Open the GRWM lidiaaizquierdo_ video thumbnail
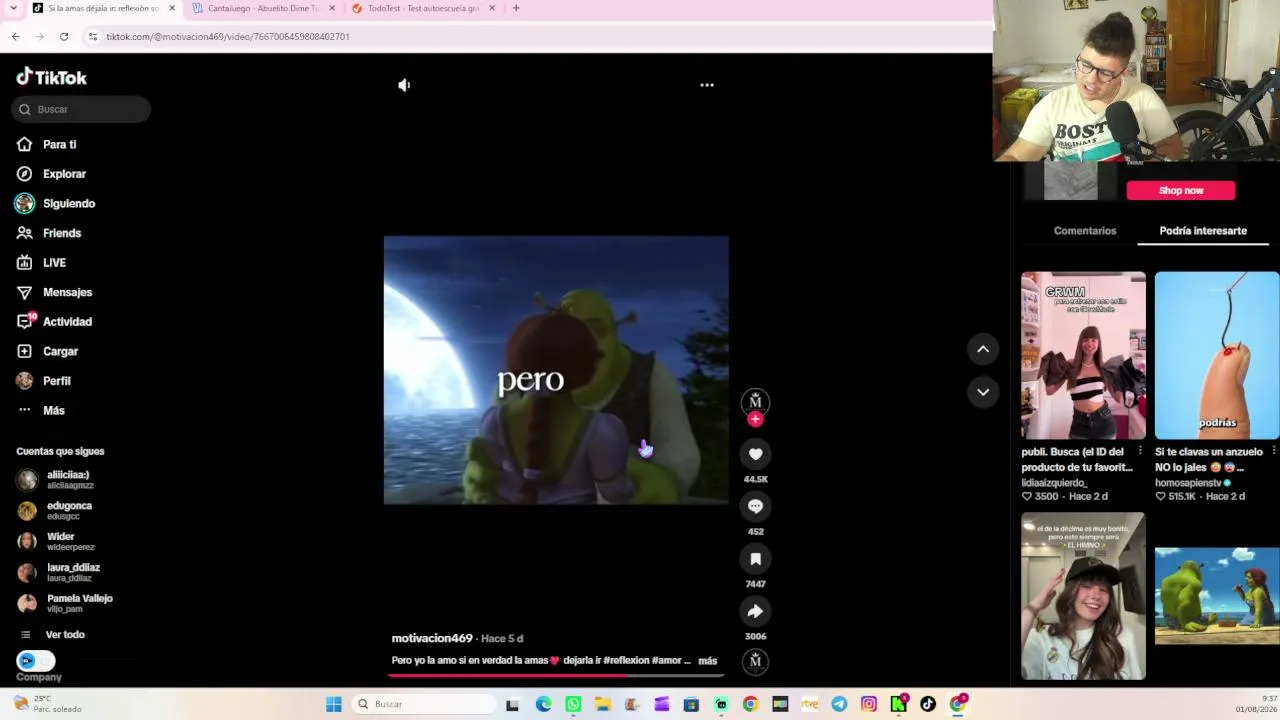This screenshot has width=1280, height=720. 1083,355
